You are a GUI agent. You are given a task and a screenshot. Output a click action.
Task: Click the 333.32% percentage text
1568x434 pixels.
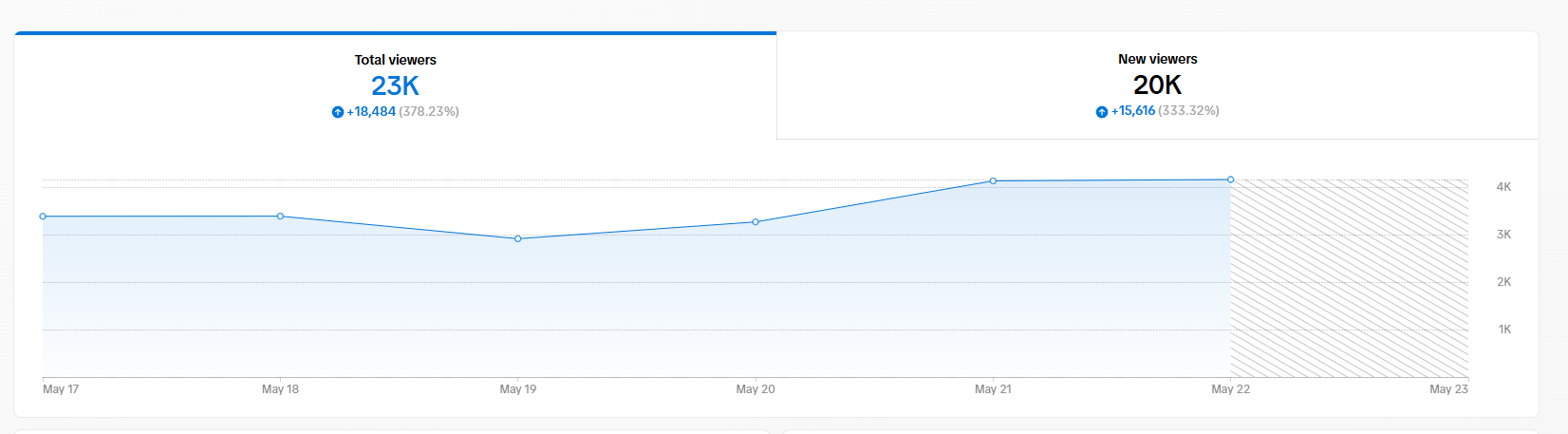1189,111
